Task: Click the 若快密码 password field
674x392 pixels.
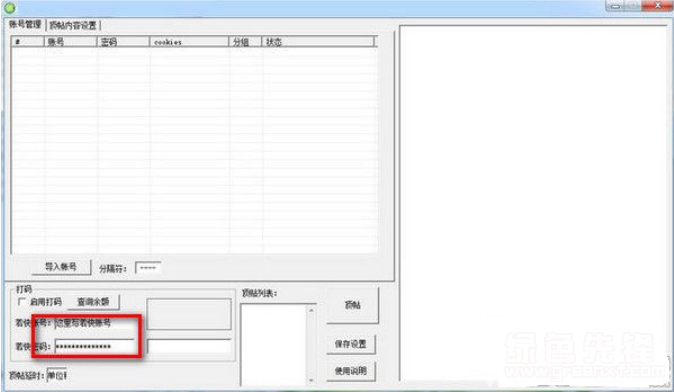Action: (x=95, y=346)
